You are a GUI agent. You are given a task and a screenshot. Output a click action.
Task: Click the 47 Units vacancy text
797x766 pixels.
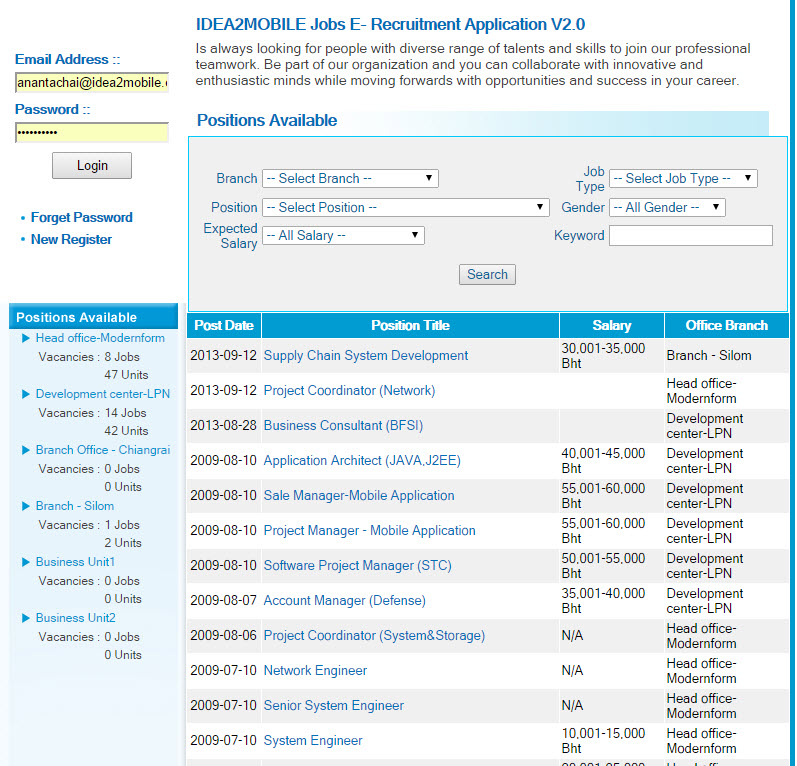[x=127, y=375]
